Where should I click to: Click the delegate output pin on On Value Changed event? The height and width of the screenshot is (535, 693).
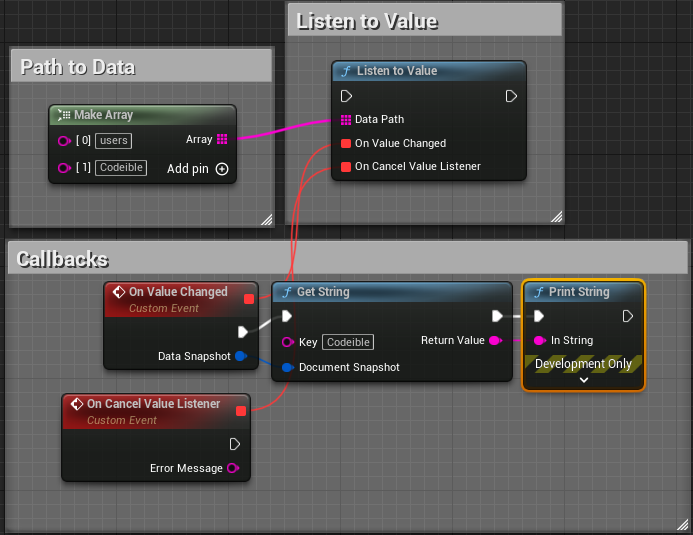click(x=249, y=299)
